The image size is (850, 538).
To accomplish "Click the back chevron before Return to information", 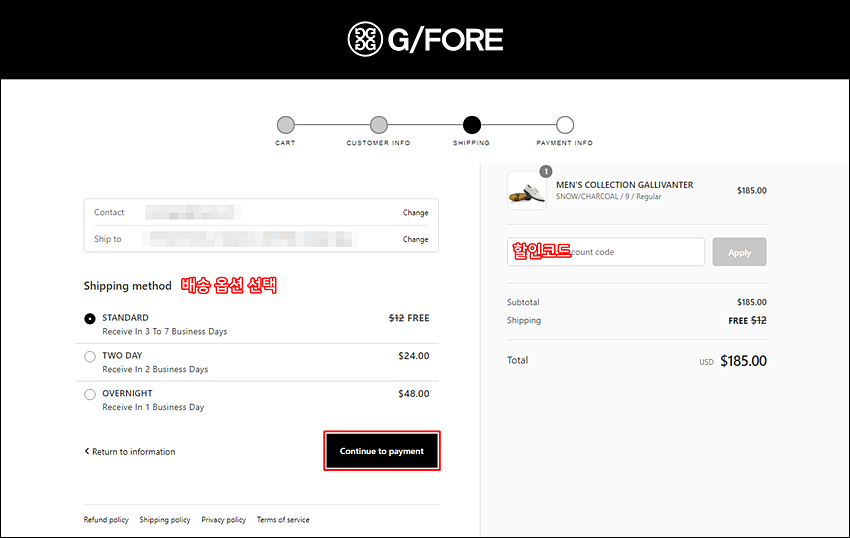I will pyautogui.click(x=87, y=451).
